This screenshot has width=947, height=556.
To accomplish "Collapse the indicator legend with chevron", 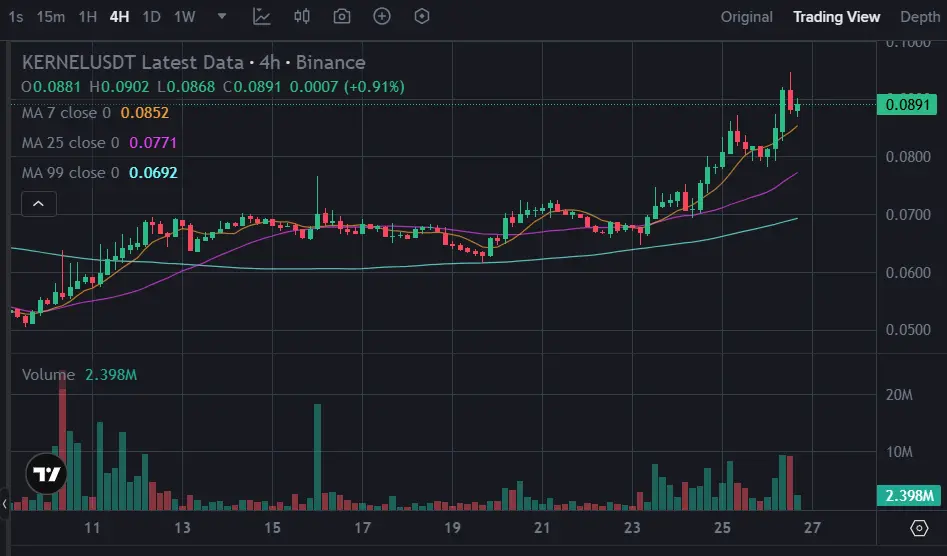I will tap(39, 204).
